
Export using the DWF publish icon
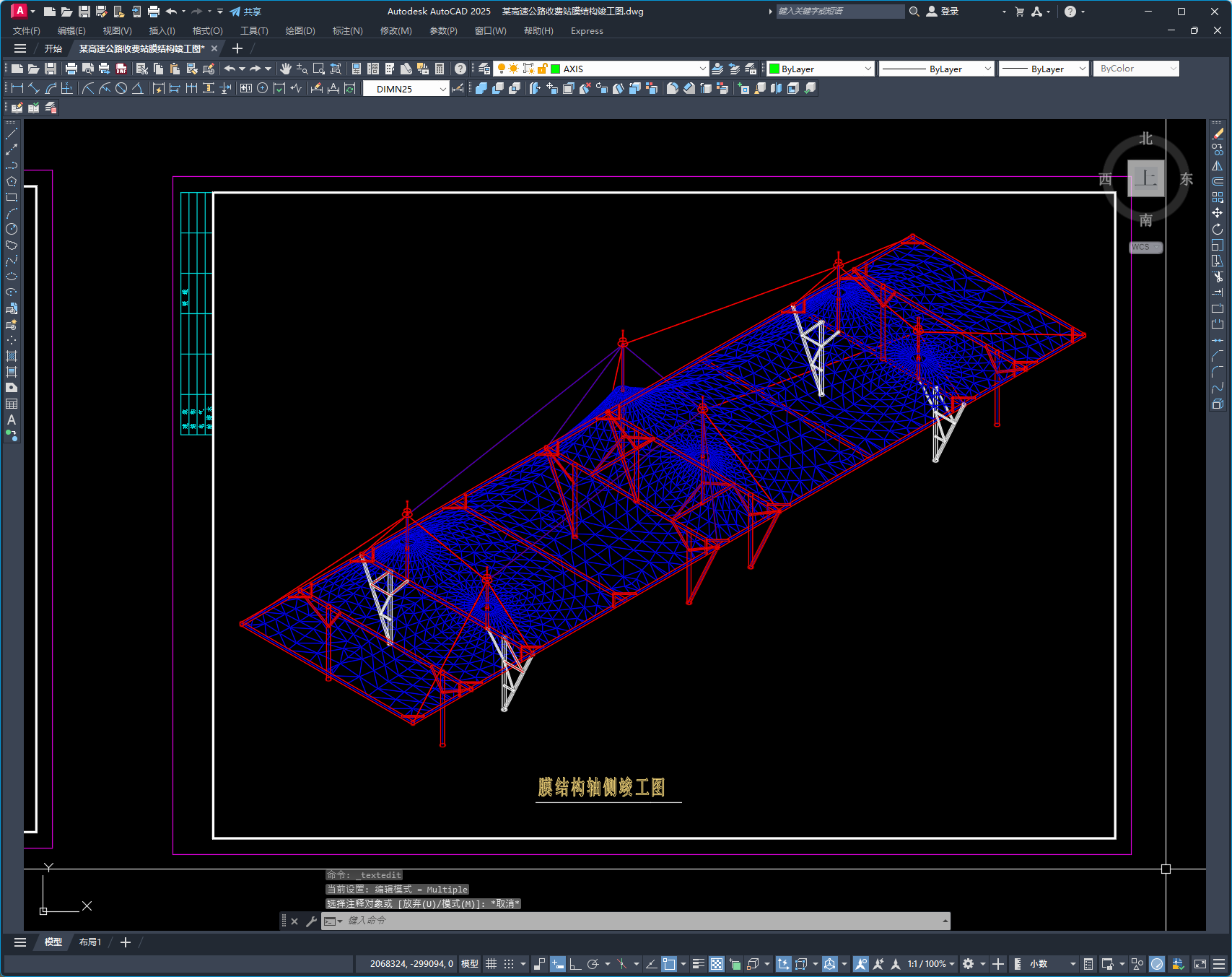121,69
